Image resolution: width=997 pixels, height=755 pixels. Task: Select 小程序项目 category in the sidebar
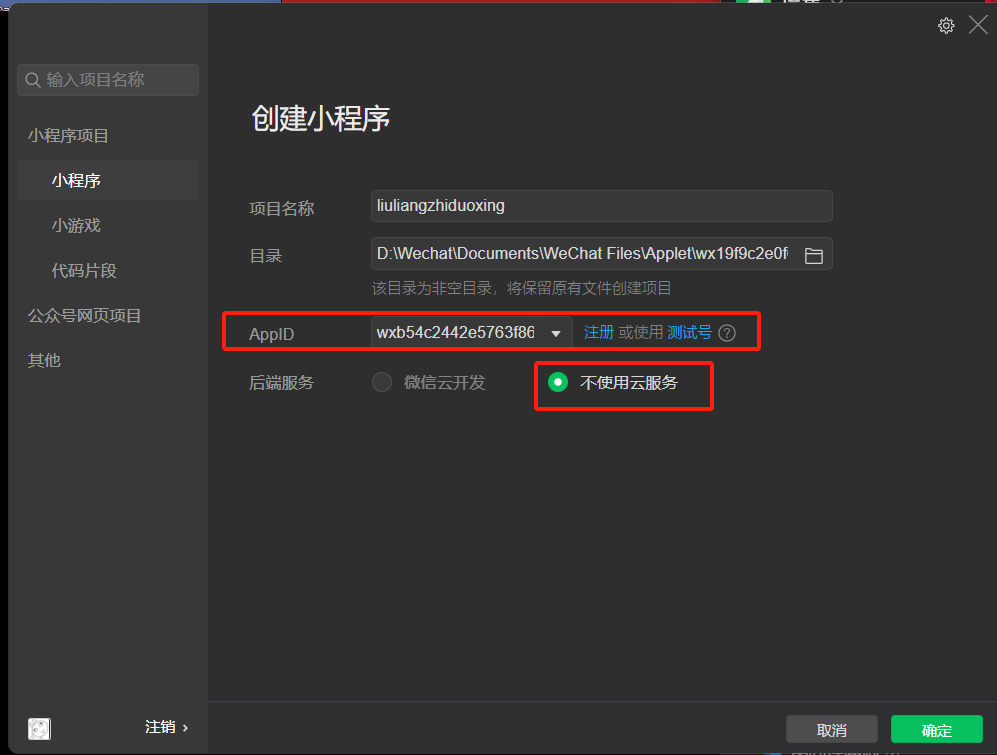click(x=68, y=135)
